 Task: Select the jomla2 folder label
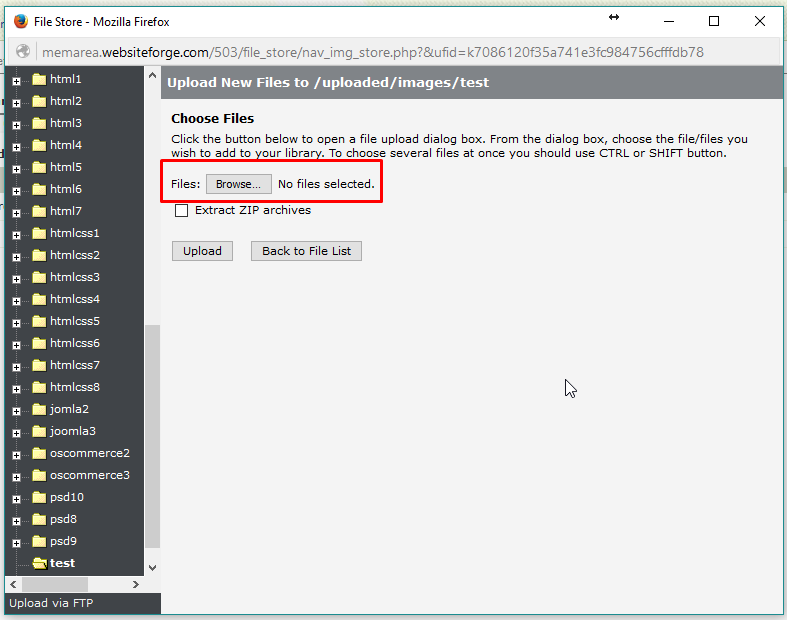[69, 409]
